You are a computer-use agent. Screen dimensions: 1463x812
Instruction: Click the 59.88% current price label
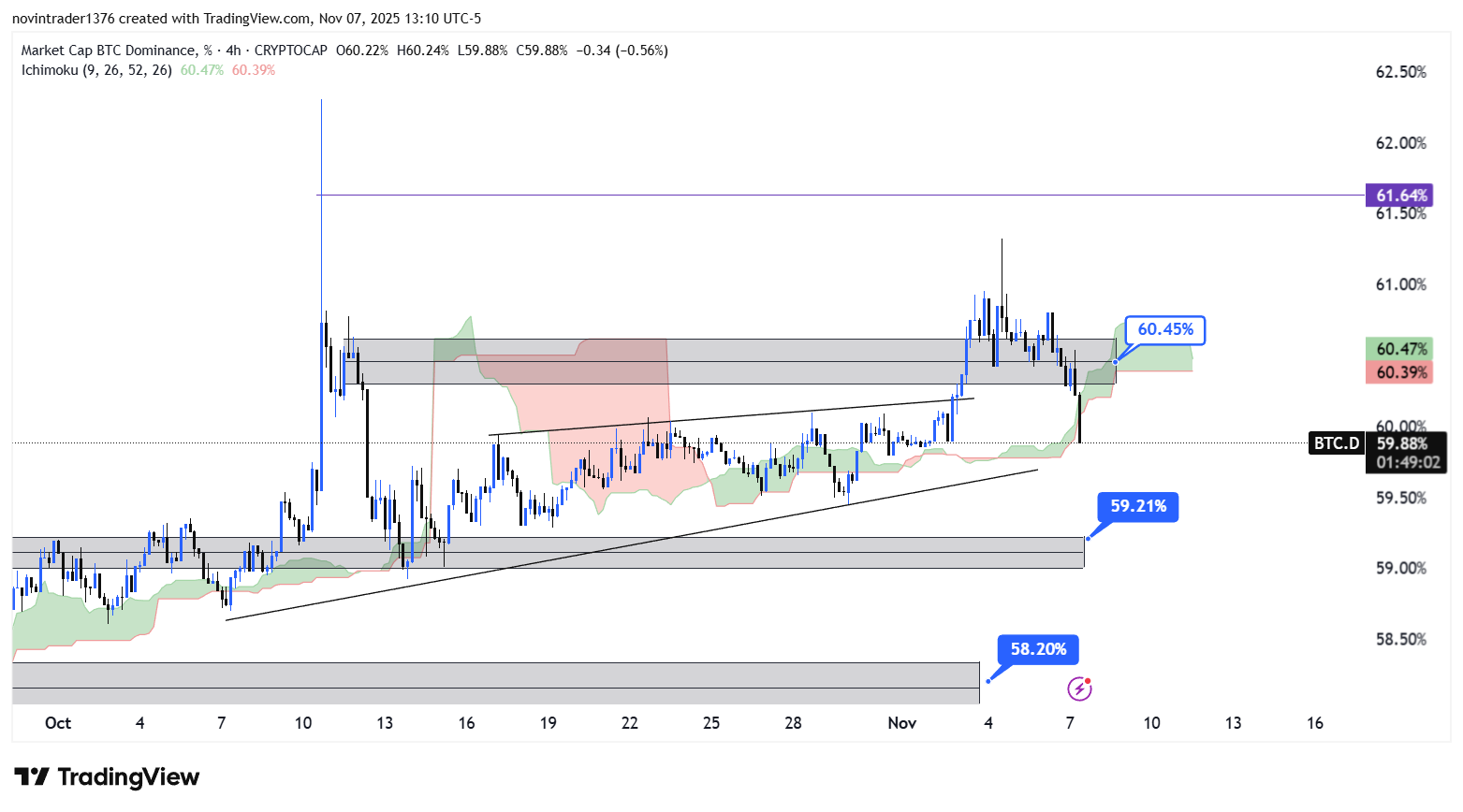1401,444
